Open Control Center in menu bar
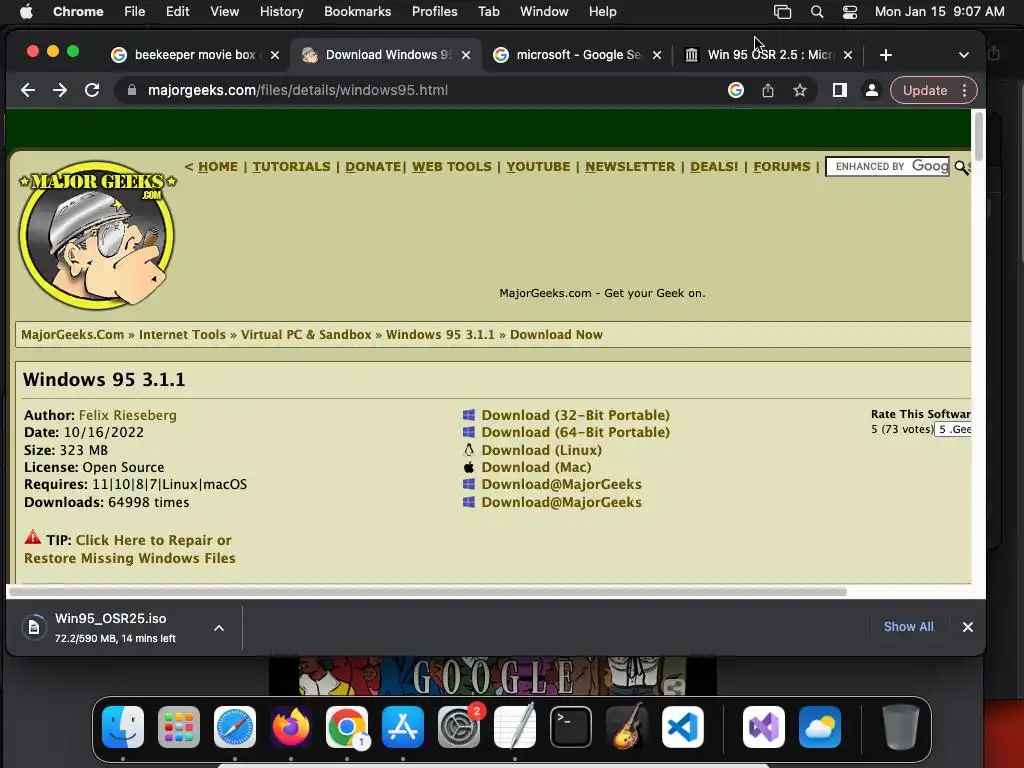Screen dimensions: 1024x768 (x=850, y=12)
